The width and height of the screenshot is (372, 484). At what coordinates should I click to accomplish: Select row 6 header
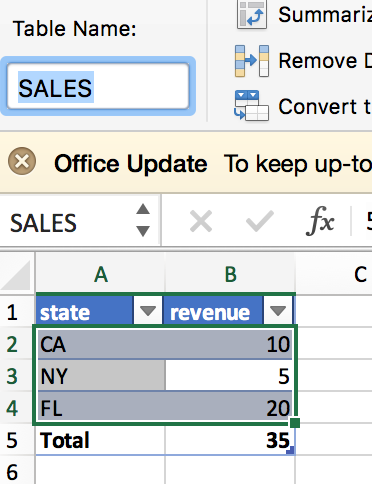17,471
